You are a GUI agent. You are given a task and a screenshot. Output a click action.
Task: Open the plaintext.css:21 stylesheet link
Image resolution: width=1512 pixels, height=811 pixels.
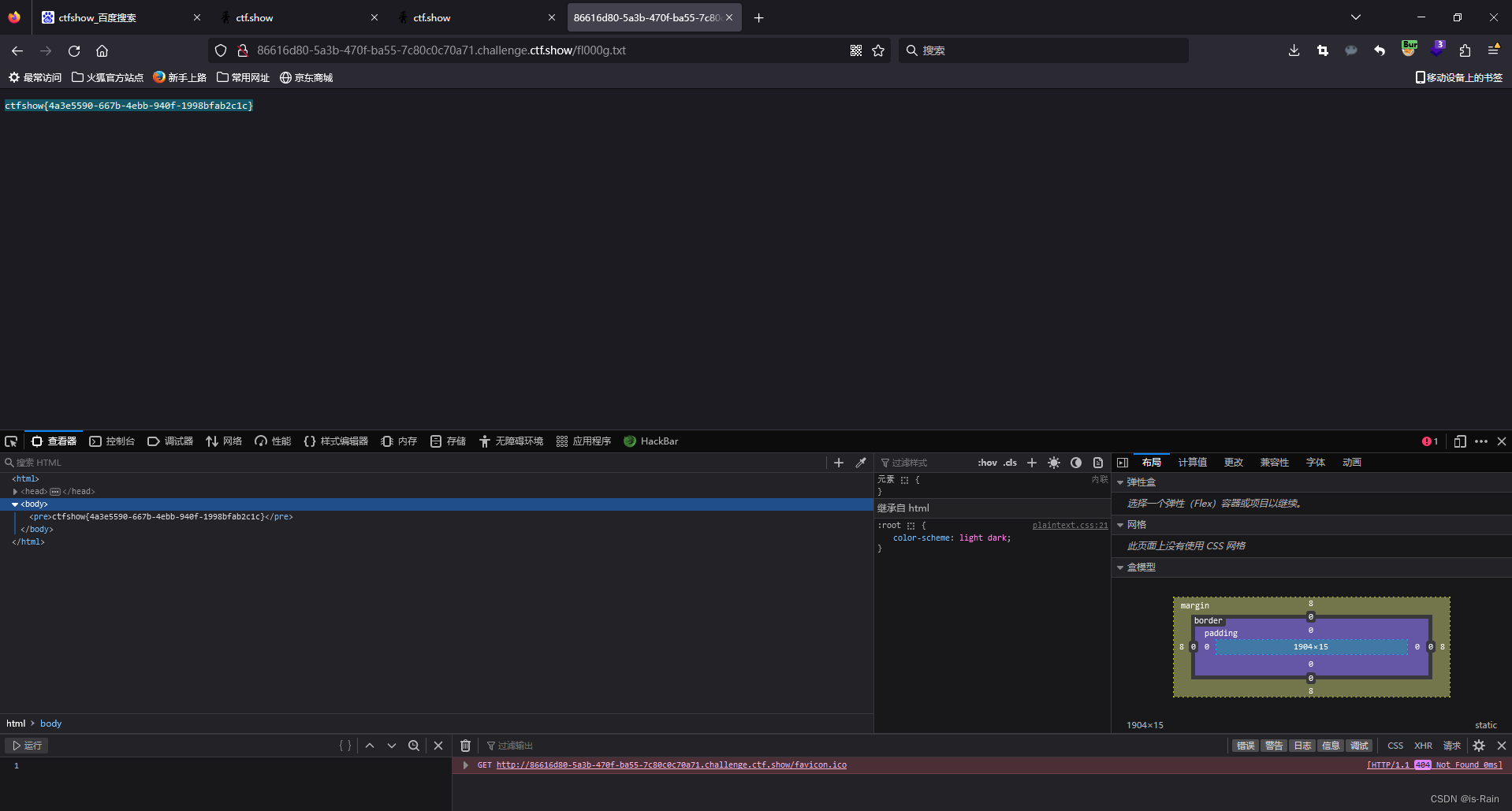pyautogui.click(x=1069, y=525)
